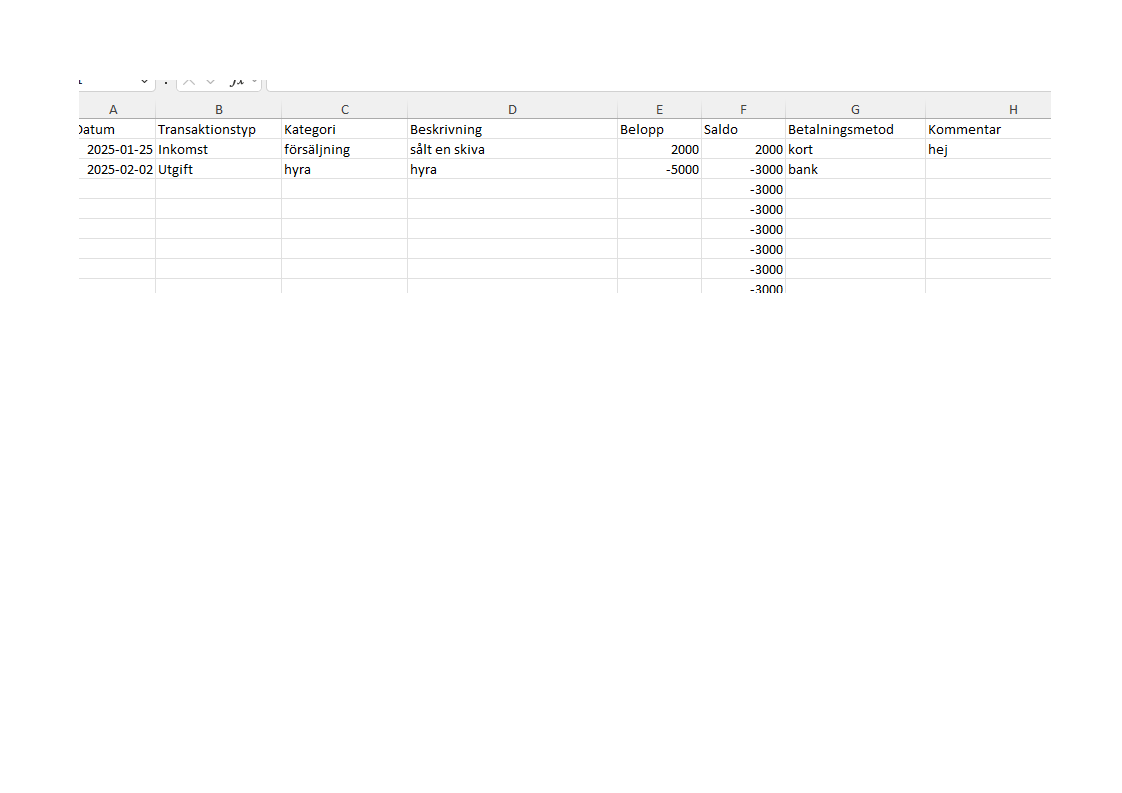Select the Betalningsmetod header cell
The image size is (1122, 793).
coord(855,130)
